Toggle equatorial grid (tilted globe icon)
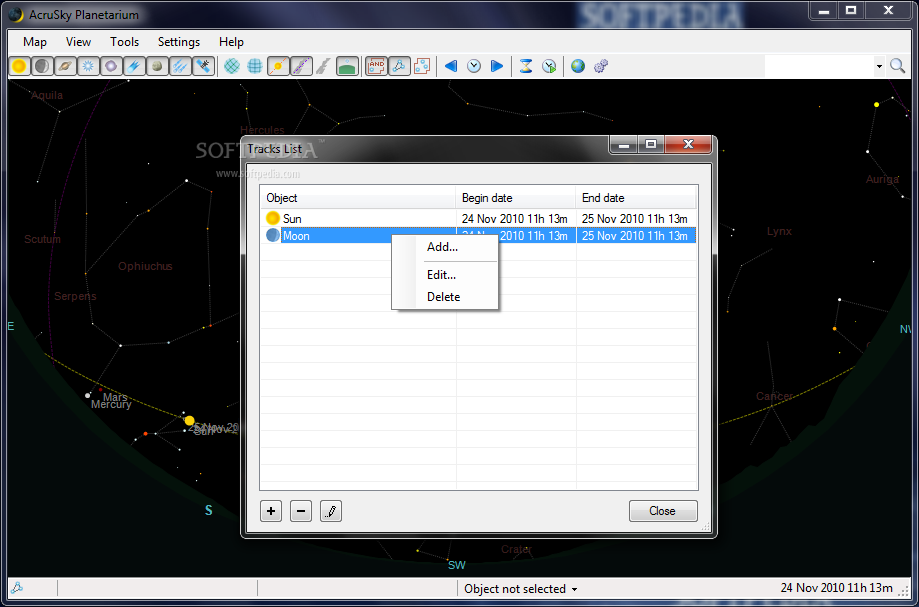The width and height of the screenshot is (919, 607). tap(232, 66)
